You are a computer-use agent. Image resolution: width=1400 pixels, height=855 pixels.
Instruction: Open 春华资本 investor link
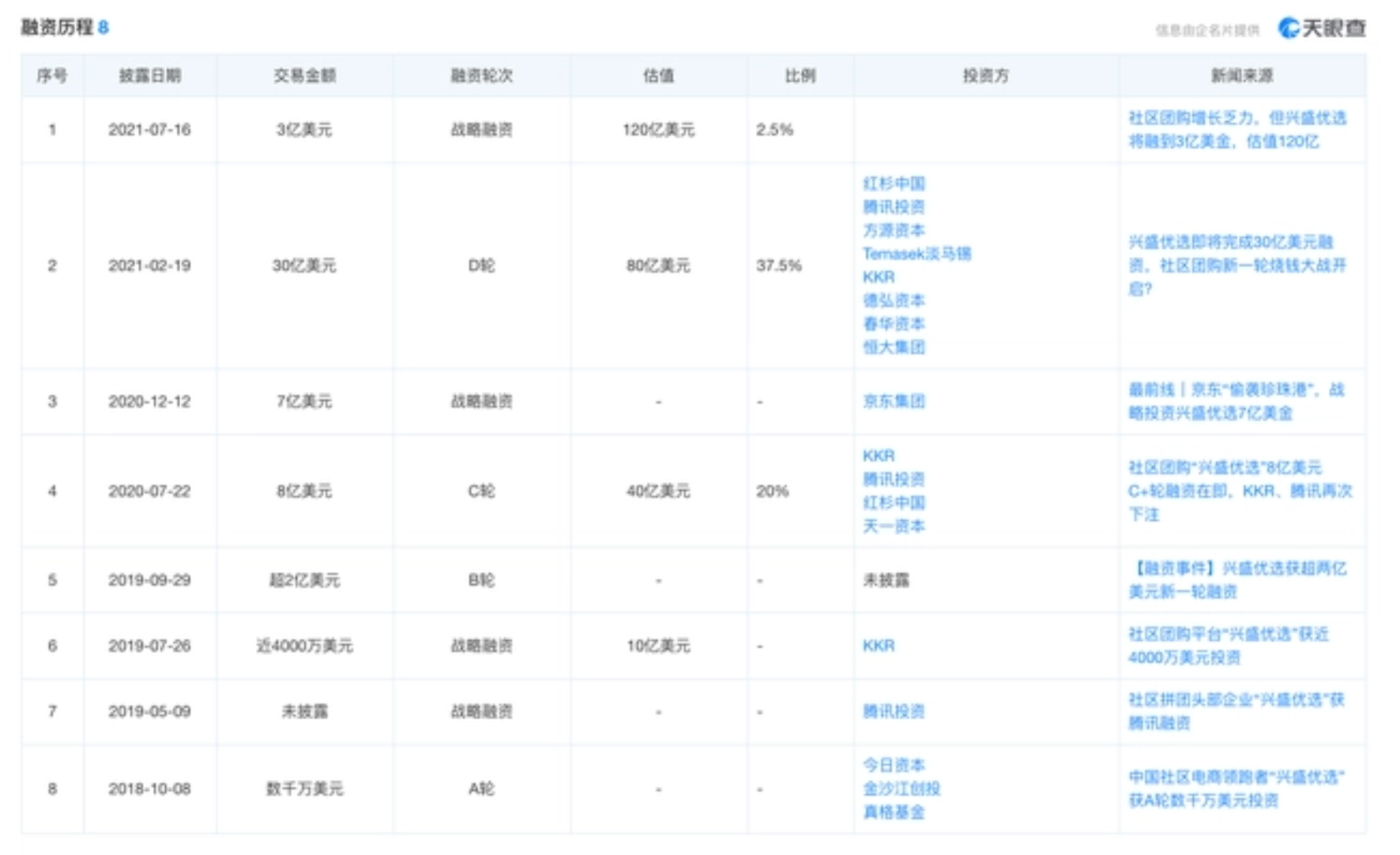click(894, 324)
